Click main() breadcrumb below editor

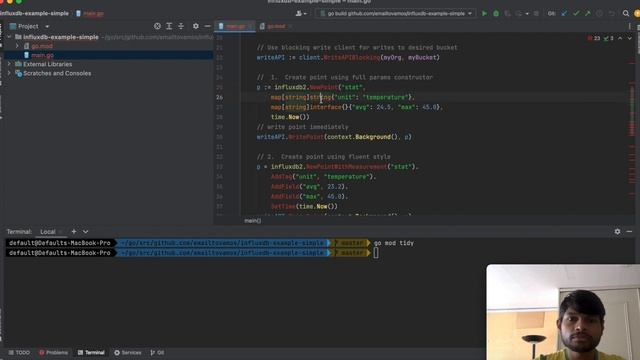click(253, 220)
